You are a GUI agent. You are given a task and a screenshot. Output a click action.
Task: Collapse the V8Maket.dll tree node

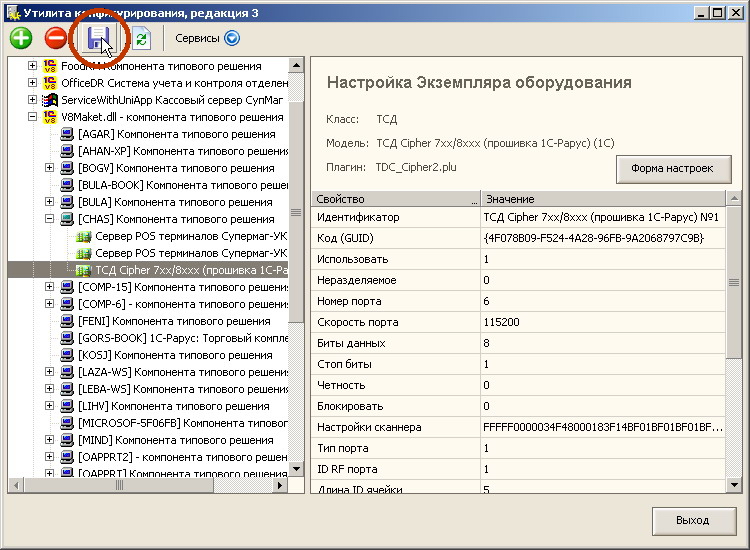point(33,117)
